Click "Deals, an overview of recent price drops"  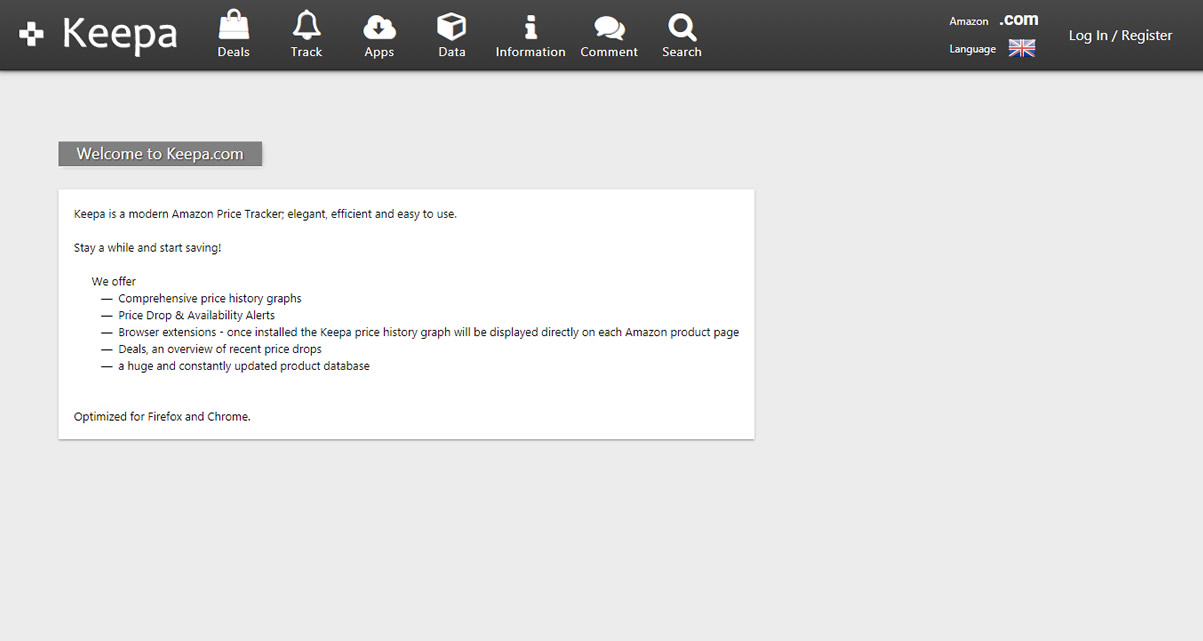pos(220,350)
